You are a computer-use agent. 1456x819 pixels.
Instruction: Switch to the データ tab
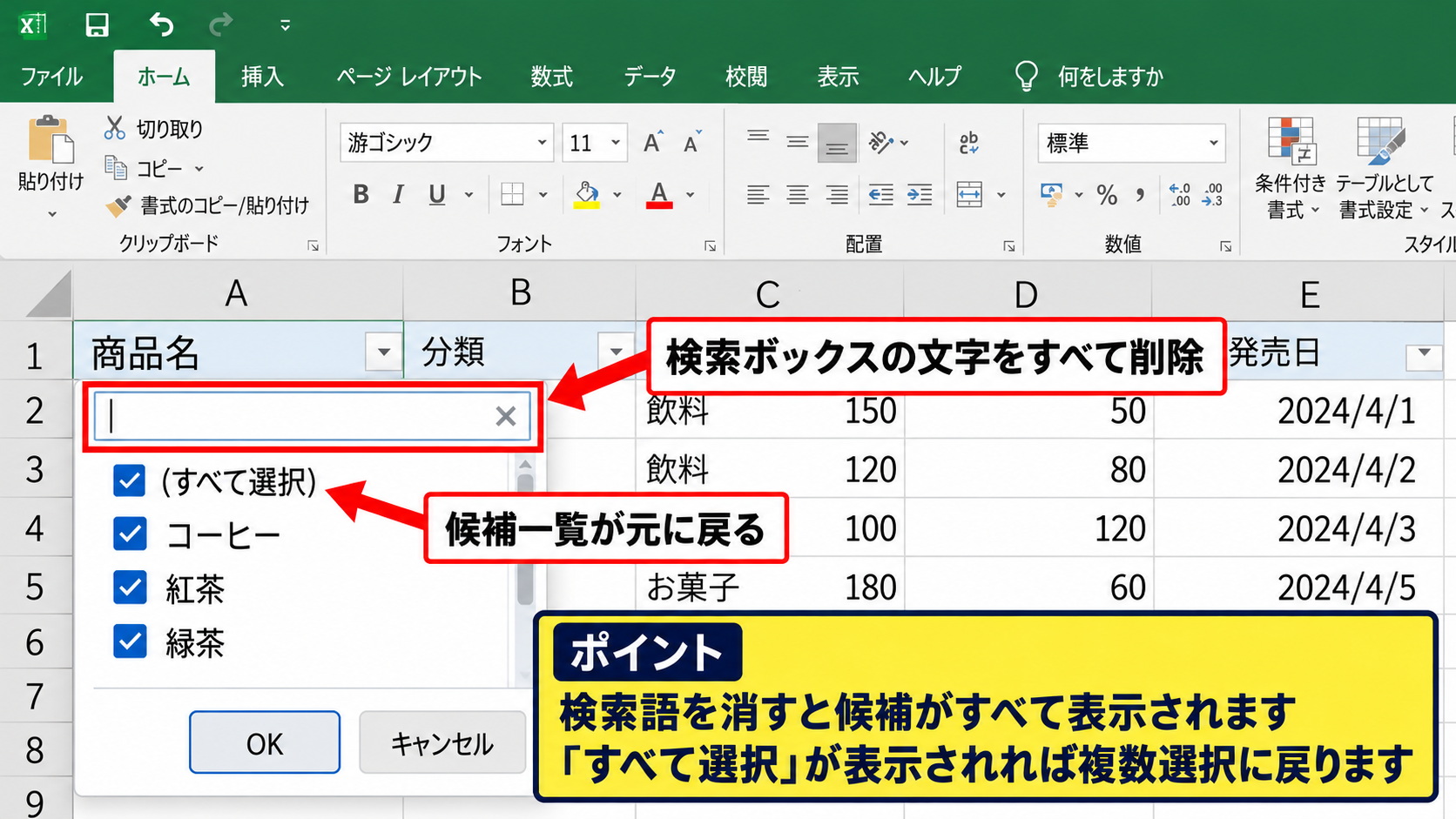pyautogui.click(x=650, y=77)
